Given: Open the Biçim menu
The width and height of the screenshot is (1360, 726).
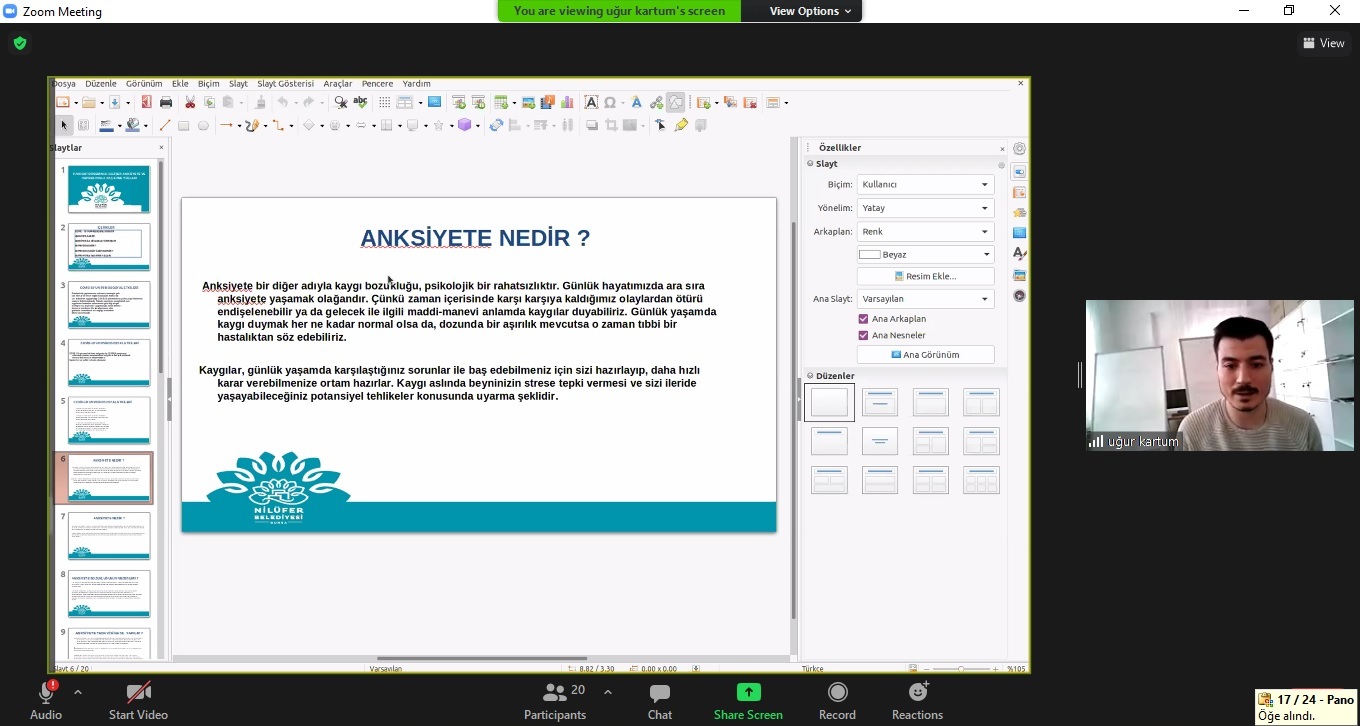Looking at the screenshot, I should point(208,84).
